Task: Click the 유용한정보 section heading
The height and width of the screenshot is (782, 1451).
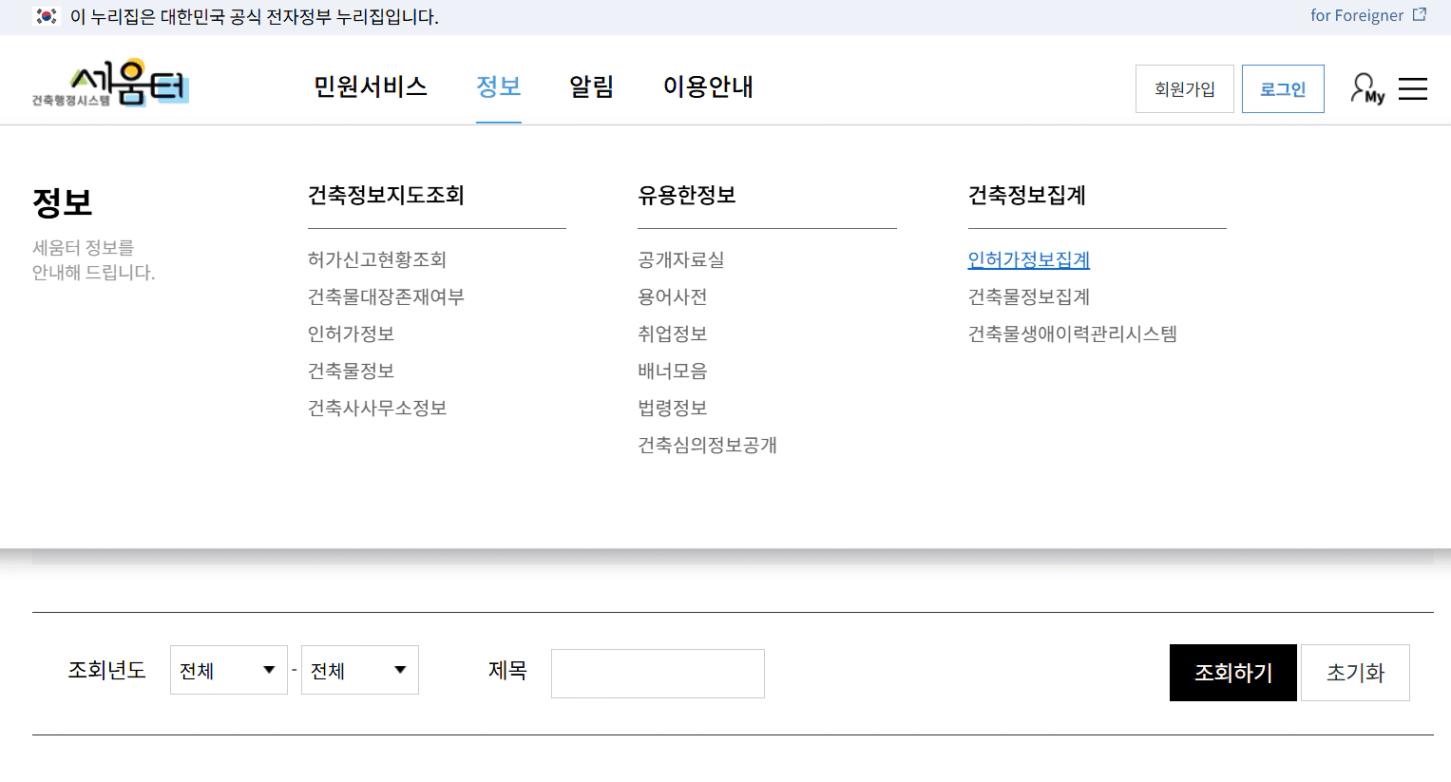Action: click(687, 195)
